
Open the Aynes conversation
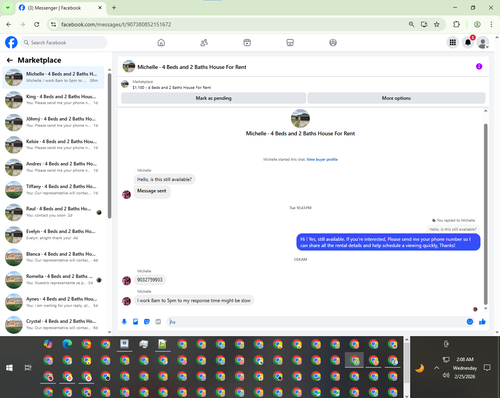tap(53, 302)
